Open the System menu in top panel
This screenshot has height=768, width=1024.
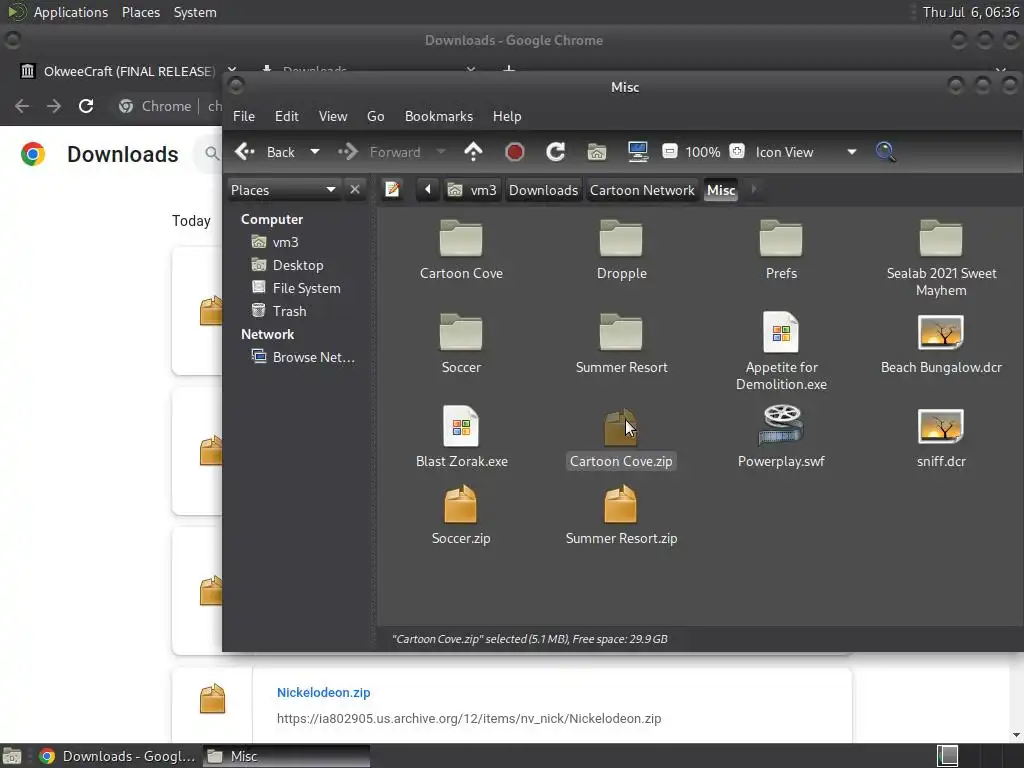(195, 12)
